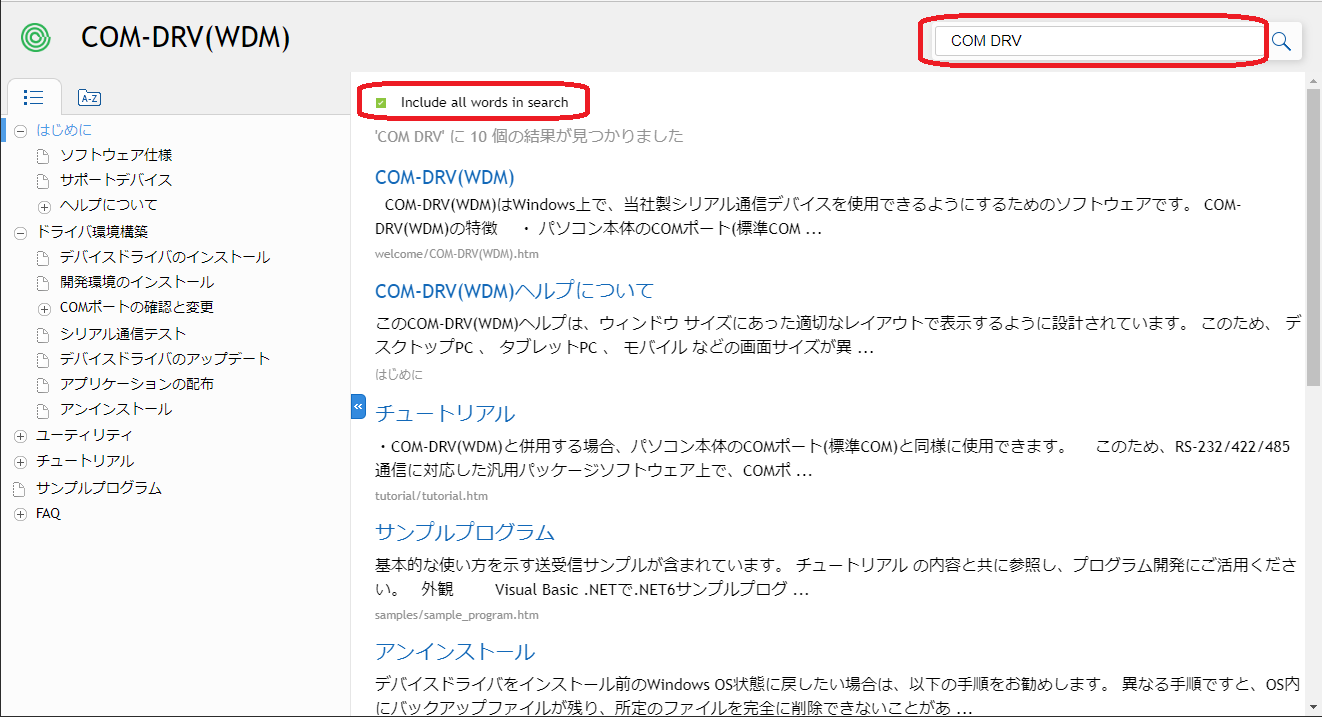The width and height of the screenshot is (1322, 717).
Task: Toggle the Include all words in search checkbox
Action: coord(381,102)
